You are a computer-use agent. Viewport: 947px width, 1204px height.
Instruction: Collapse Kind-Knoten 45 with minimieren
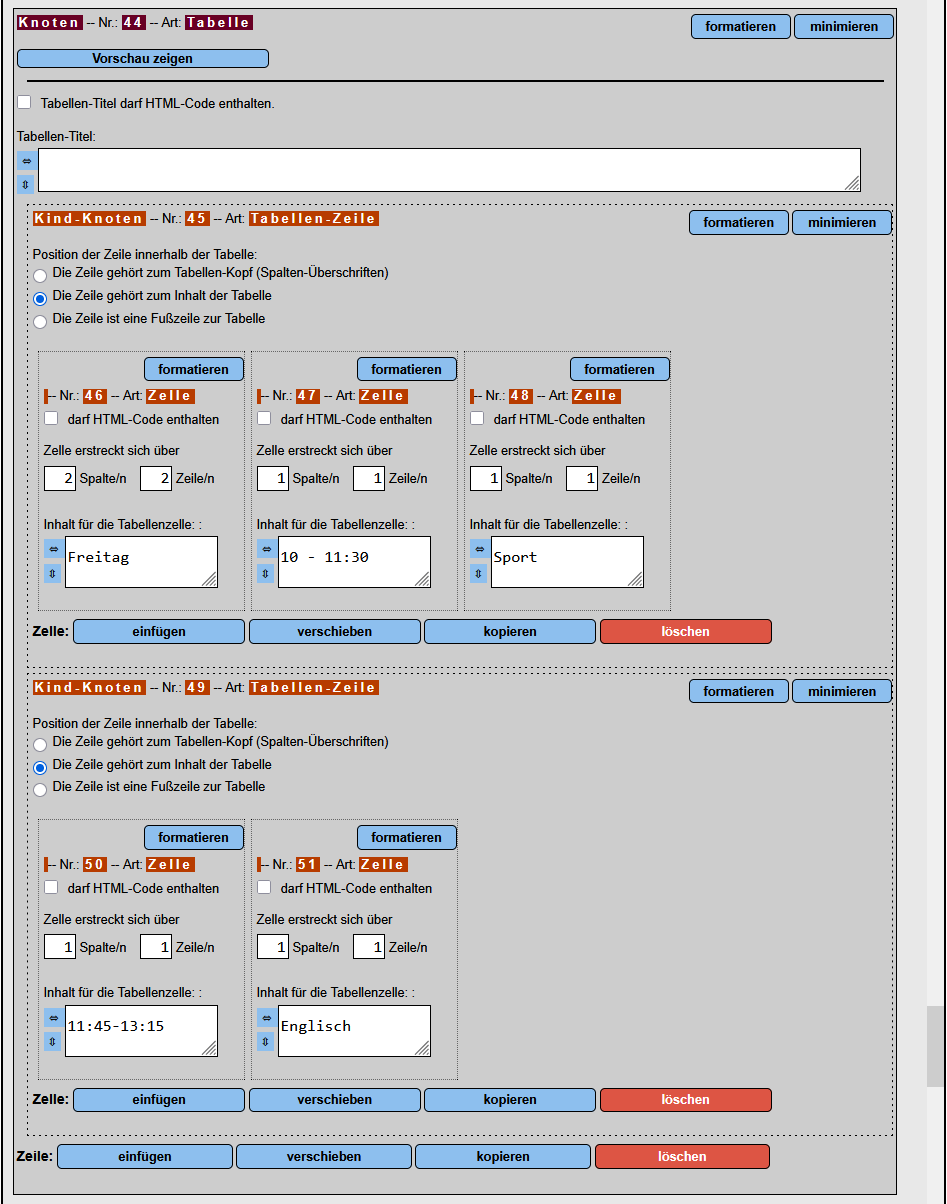(841, 223)
